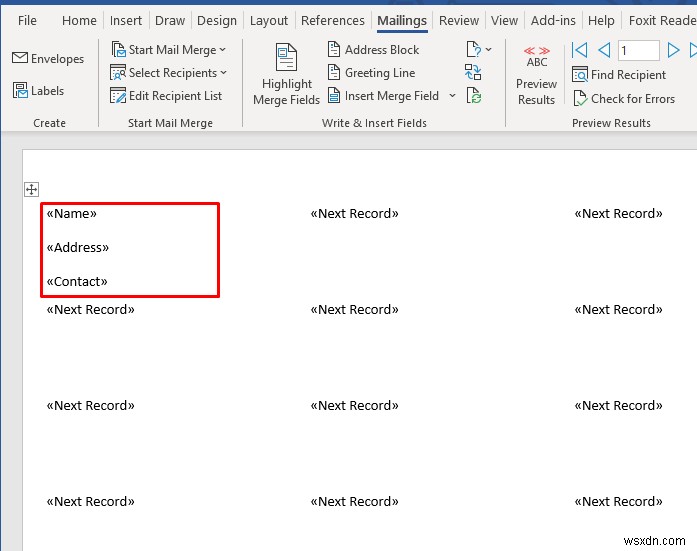Expand the Select Recipients dropdown arrow
The image size is (697, 551).
point(224,72)
